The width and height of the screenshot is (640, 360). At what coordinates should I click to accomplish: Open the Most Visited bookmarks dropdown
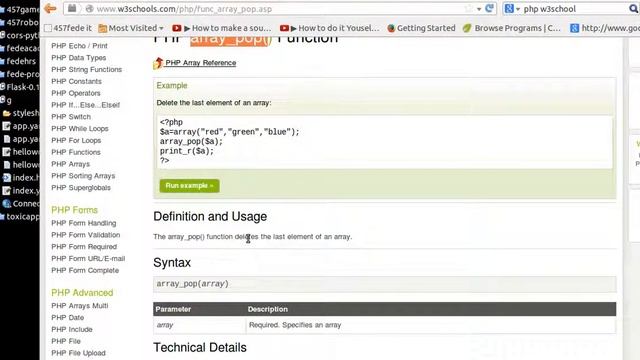131,28
